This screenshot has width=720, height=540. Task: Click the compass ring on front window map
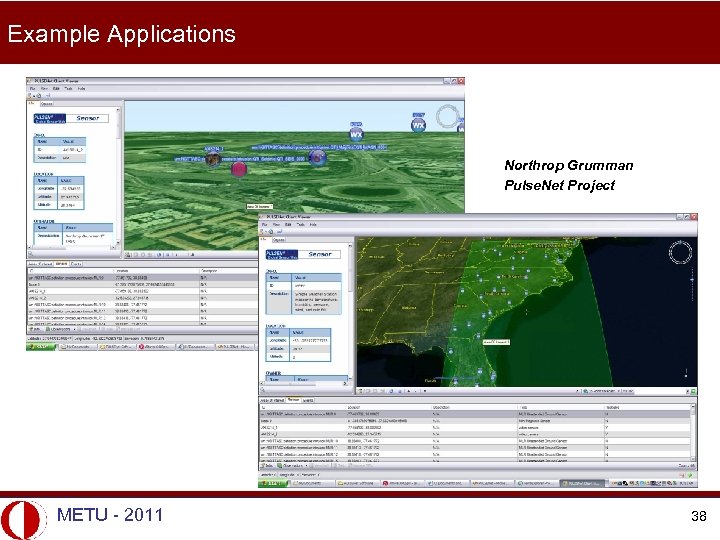[680, 252]
